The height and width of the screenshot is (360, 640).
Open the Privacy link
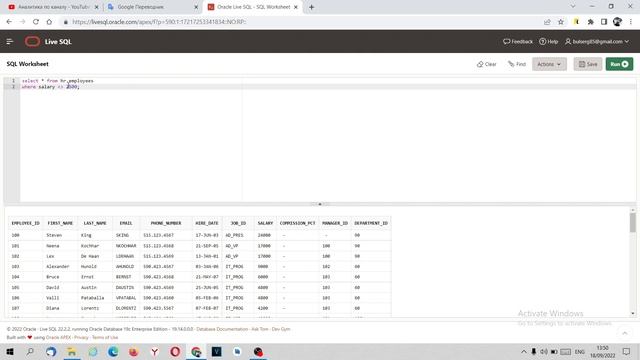(x=81, y=338)
